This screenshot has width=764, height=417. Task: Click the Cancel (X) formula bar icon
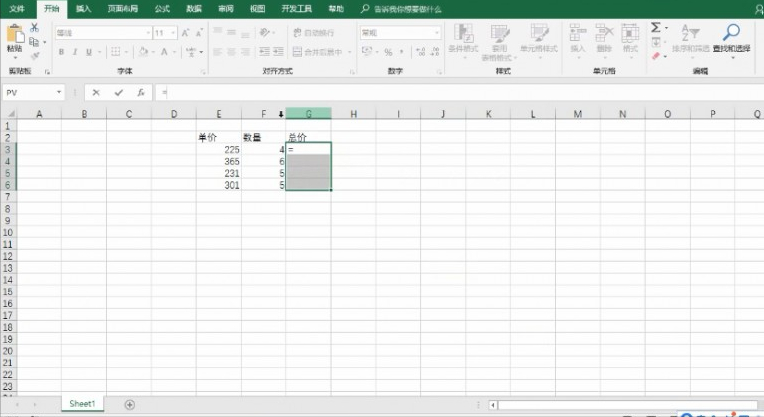click(96, 93)
